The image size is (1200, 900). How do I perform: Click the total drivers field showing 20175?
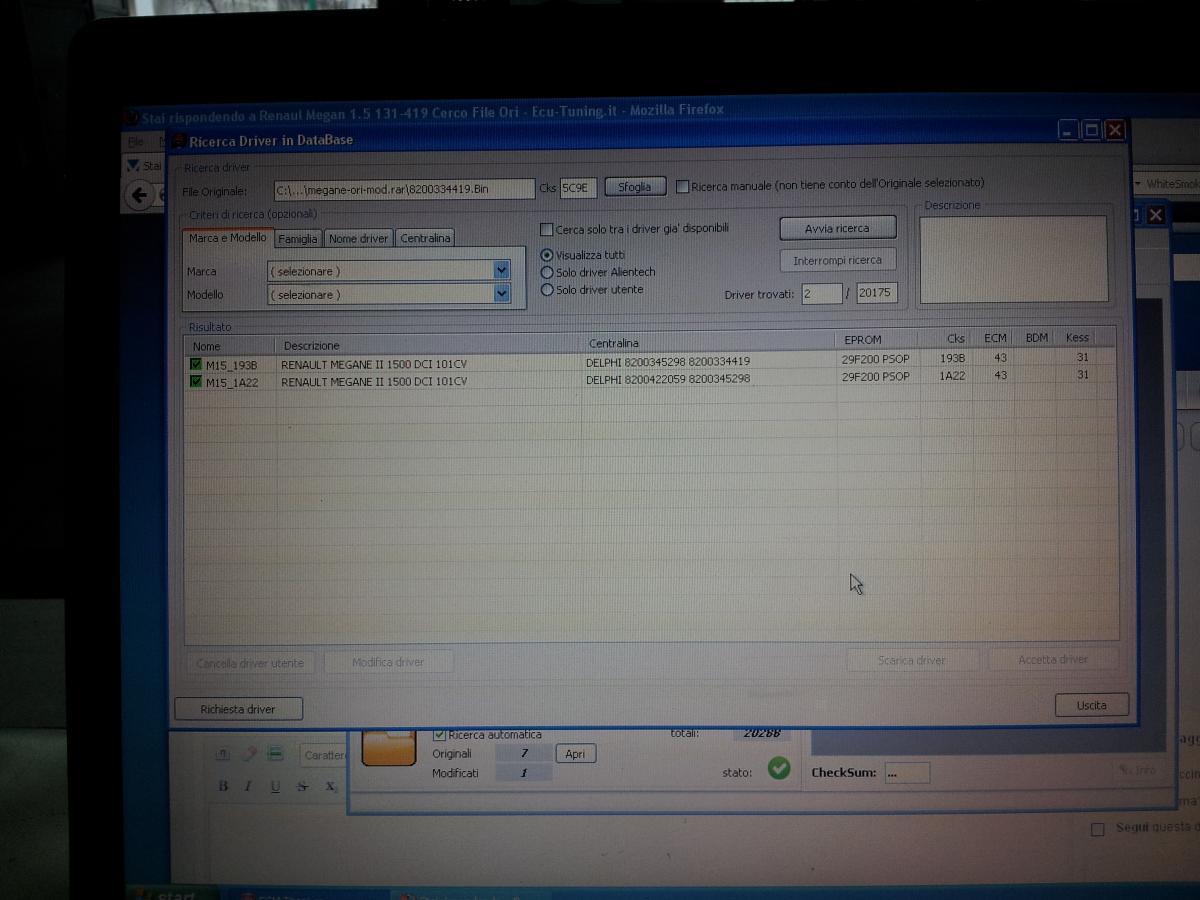876,293
